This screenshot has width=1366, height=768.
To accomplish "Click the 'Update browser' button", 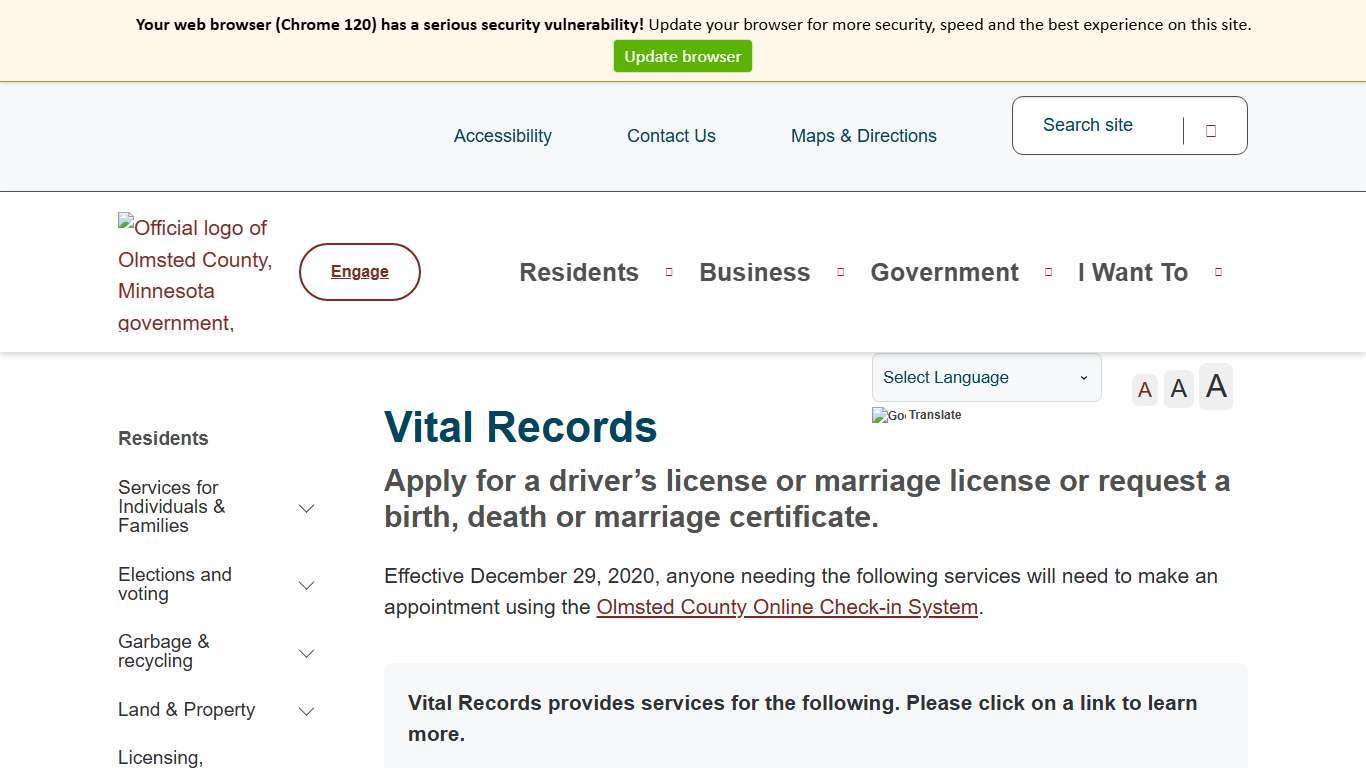I will 683,56.
